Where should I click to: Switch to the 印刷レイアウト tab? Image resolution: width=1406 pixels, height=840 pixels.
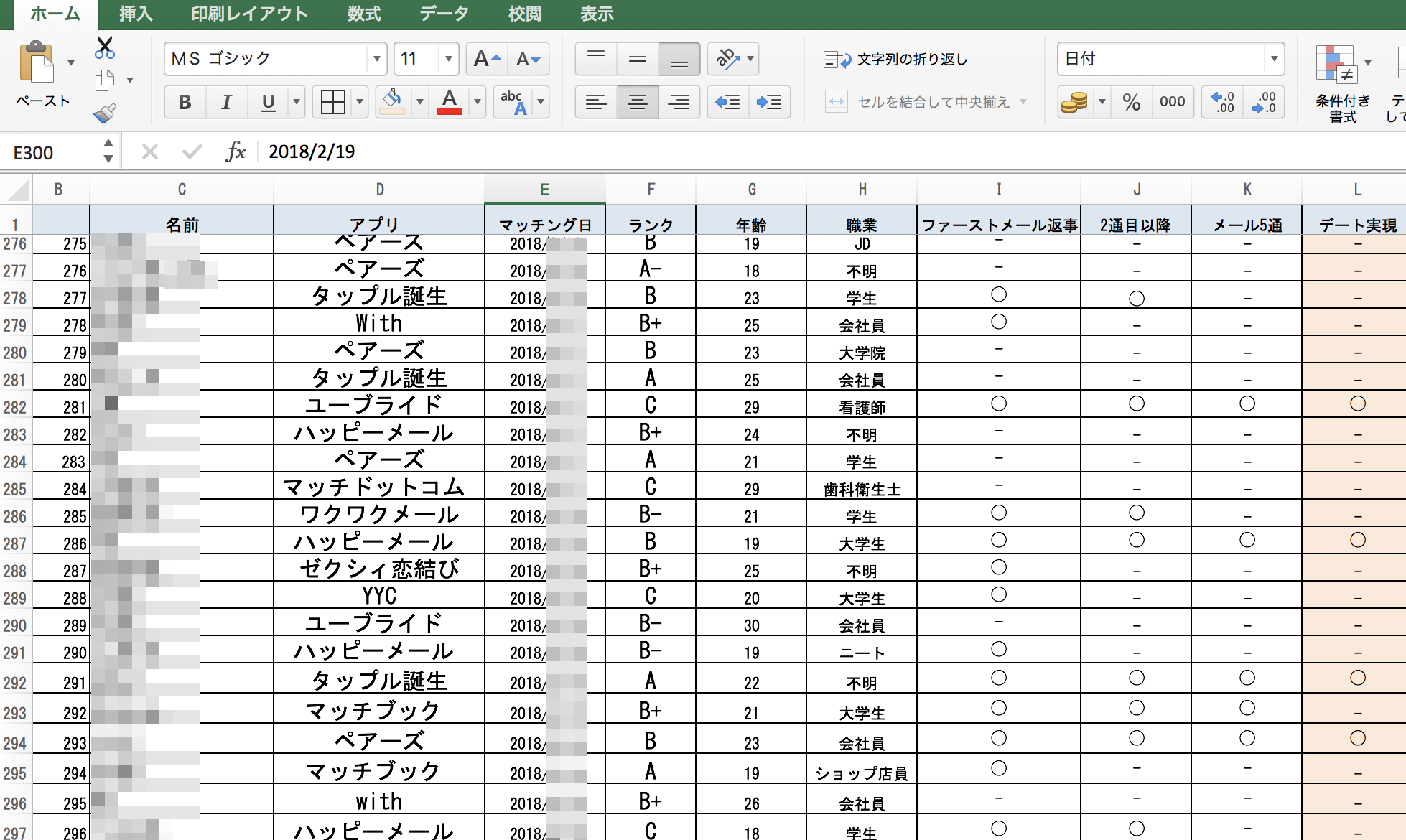(x=249, y=14)
